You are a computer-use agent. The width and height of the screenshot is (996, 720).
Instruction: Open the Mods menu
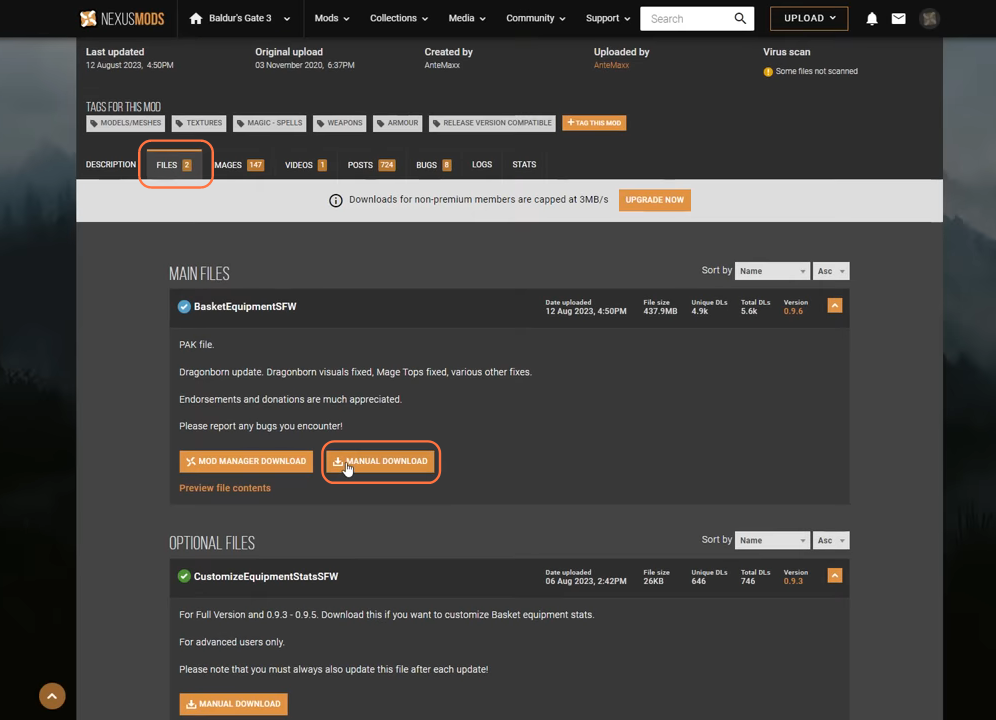point(332,18)
